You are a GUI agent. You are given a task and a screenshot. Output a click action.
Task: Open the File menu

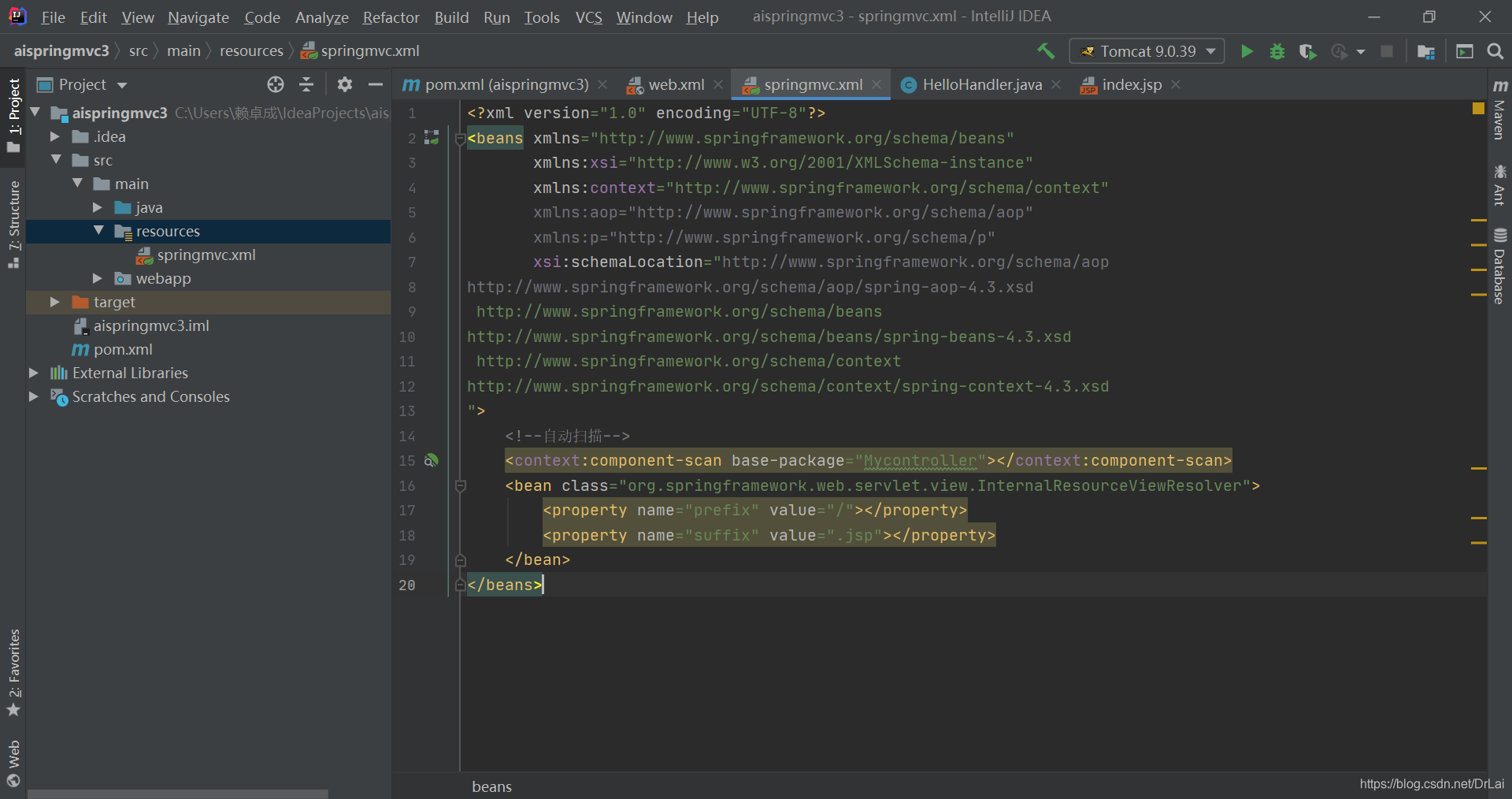53,17
